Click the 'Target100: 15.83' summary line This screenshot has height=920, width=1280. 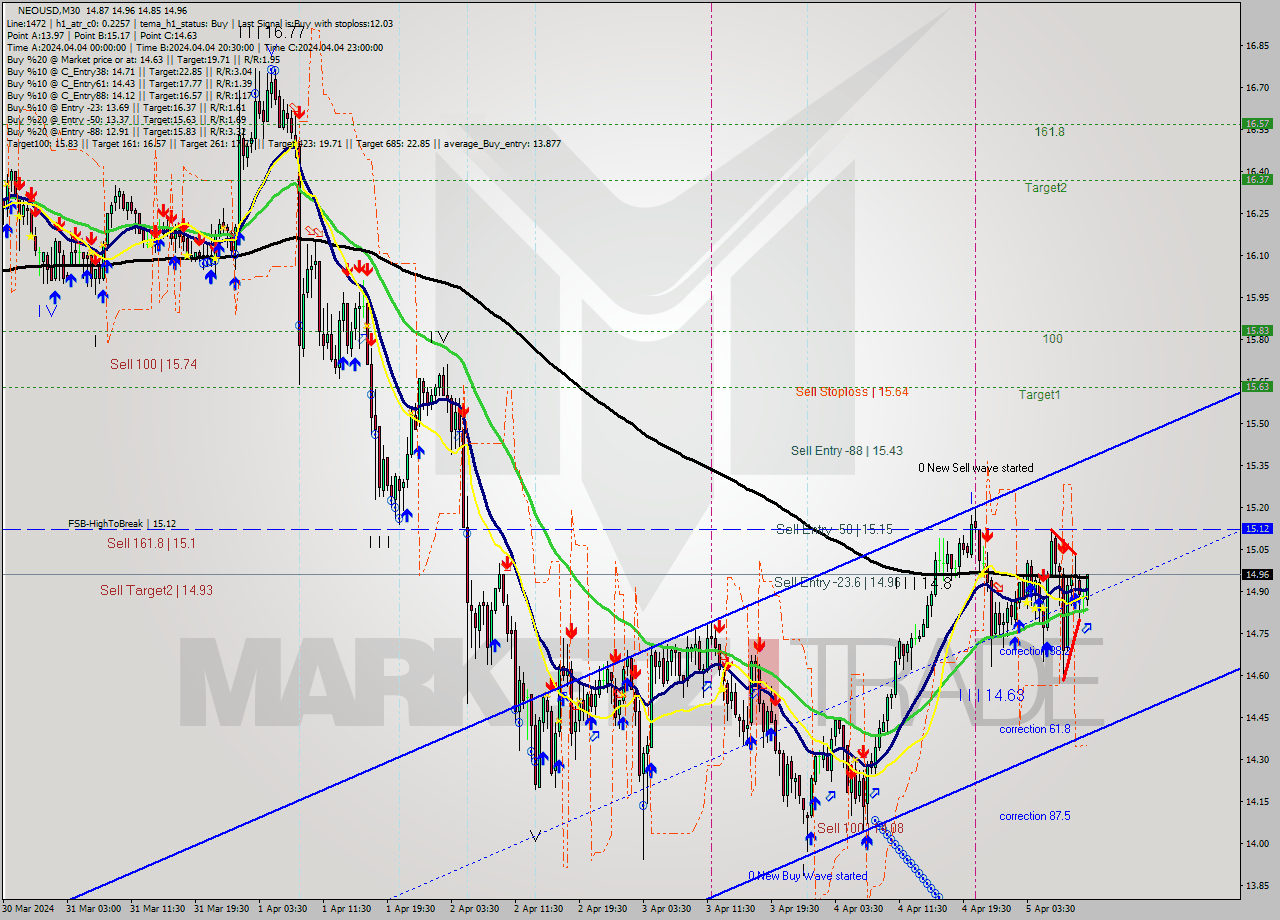pos(283,143)
